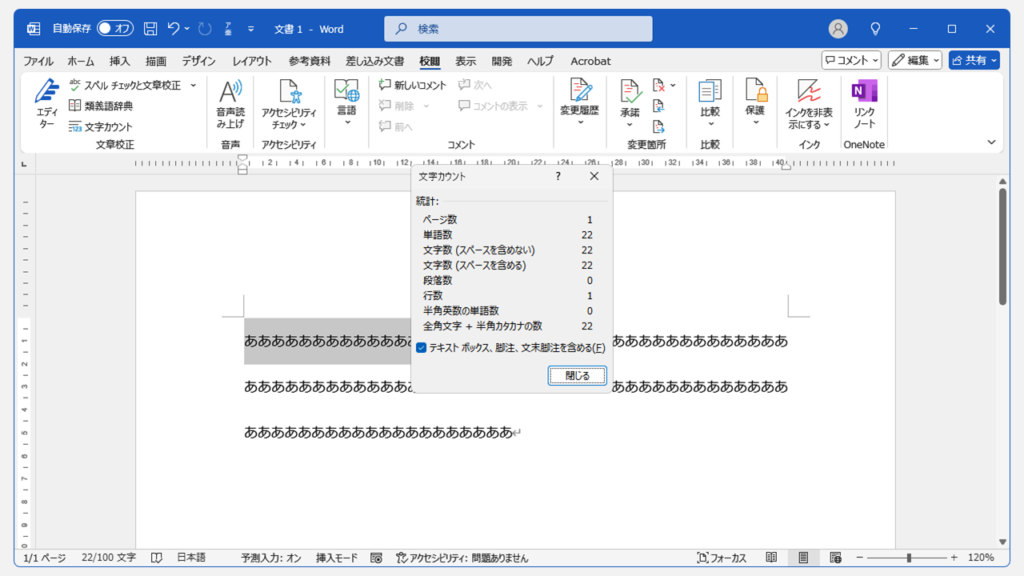Uncheck テキストボックス、脚注 include checkbox

coord(422,348)
